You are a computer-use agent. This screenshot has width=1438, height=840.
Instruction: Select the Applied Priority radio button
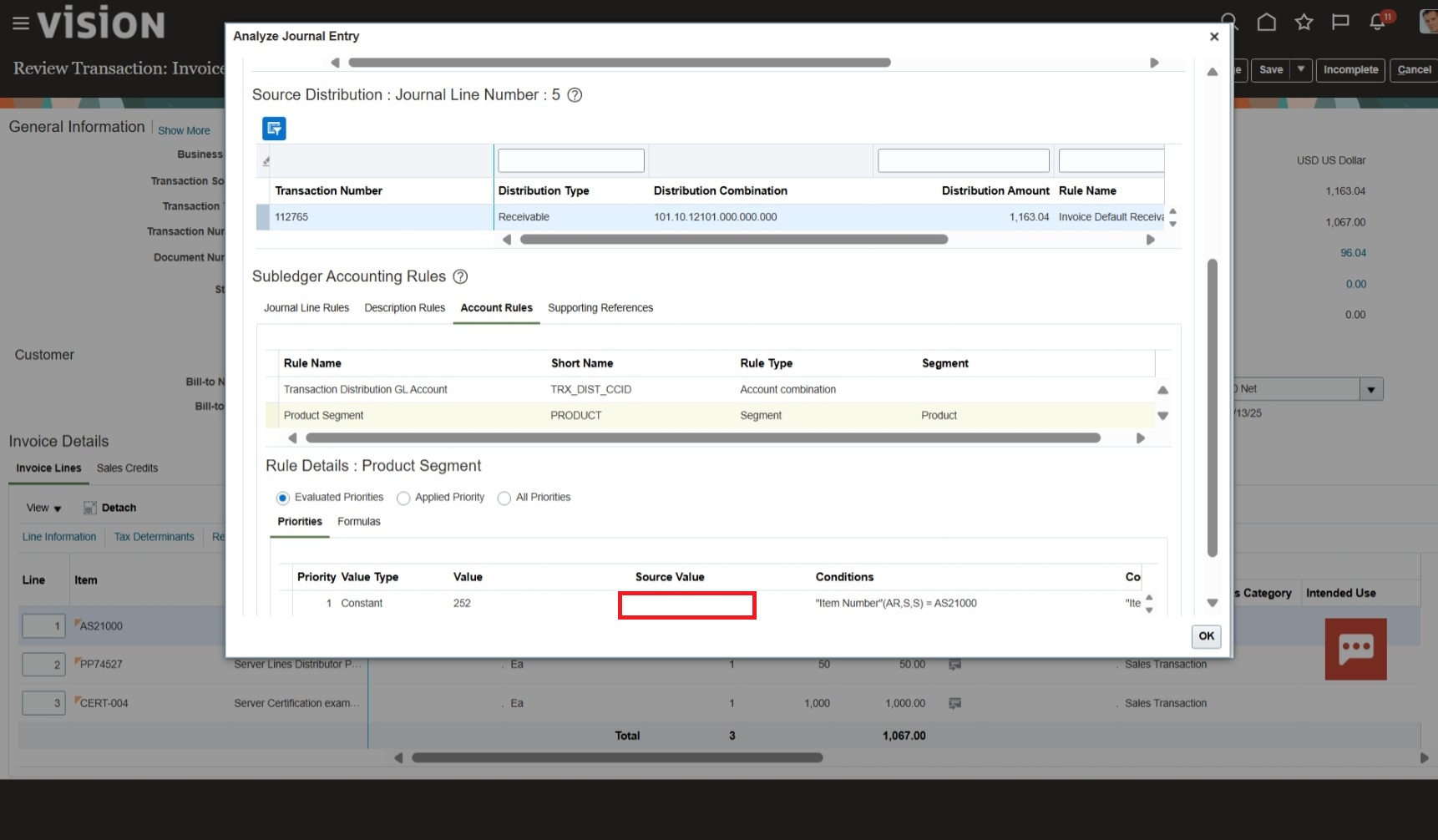click(403, 498)
